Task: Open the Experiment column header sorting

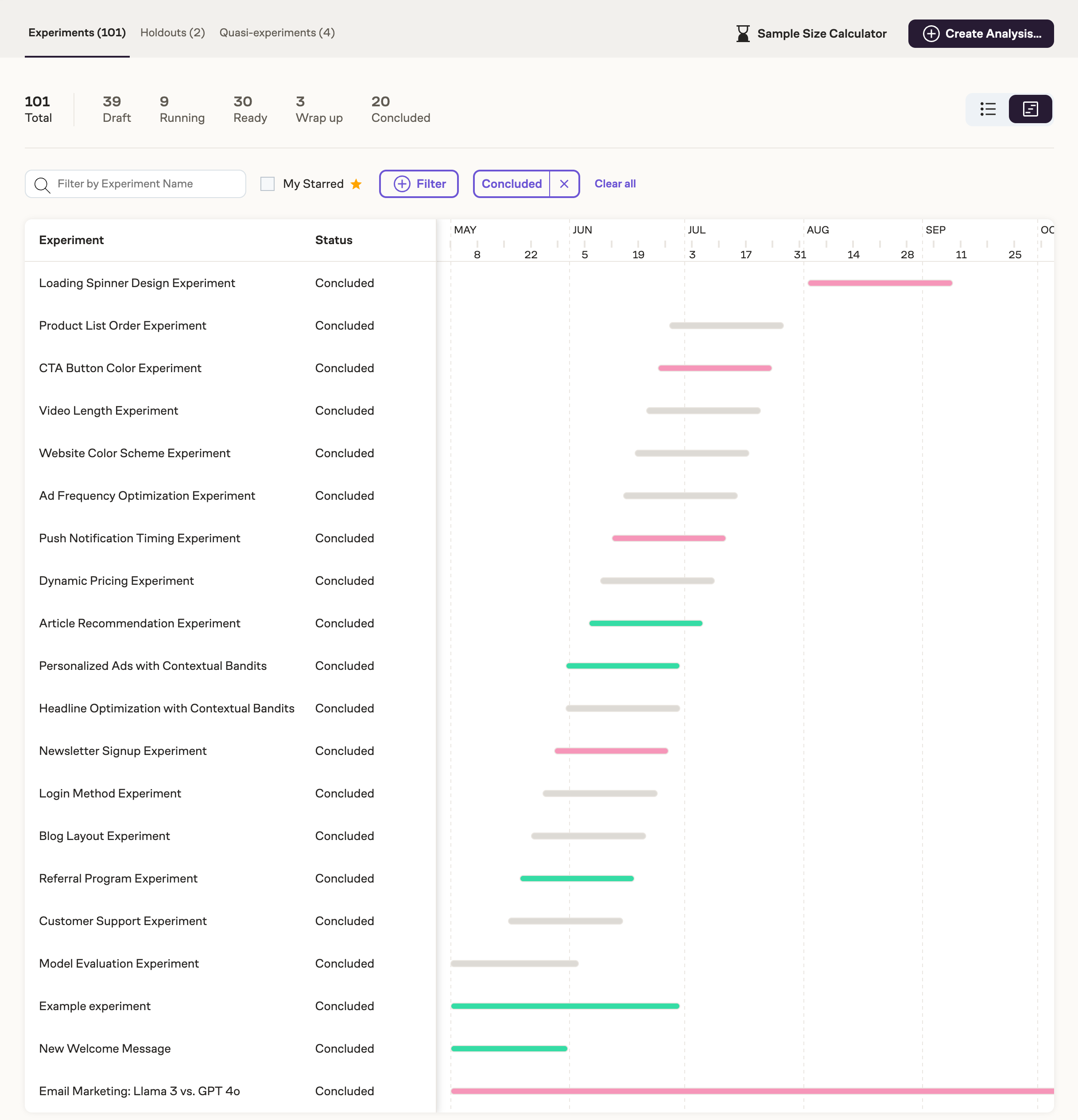Action: click(x=71, y=240)
